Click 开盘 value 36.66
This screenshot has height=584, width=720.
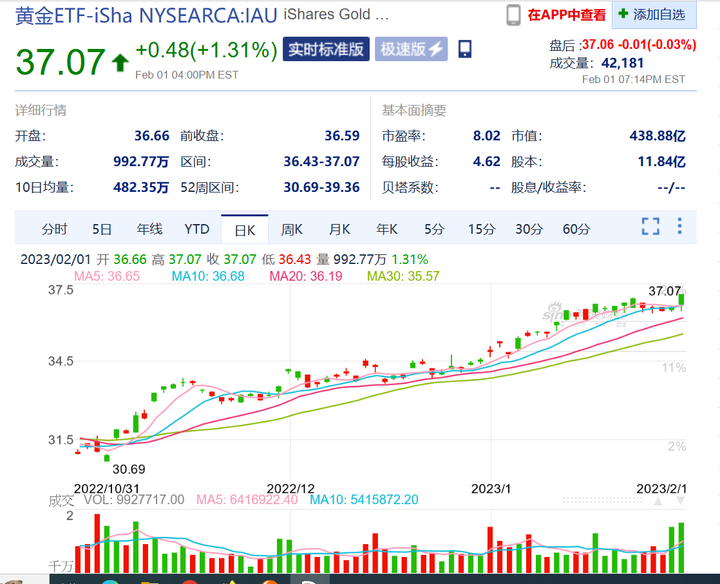(x=152, y=136)
